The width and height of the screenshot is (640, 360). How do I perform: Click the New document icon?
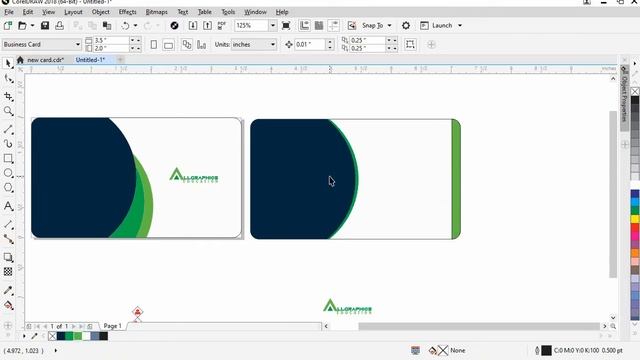[8, 25]
